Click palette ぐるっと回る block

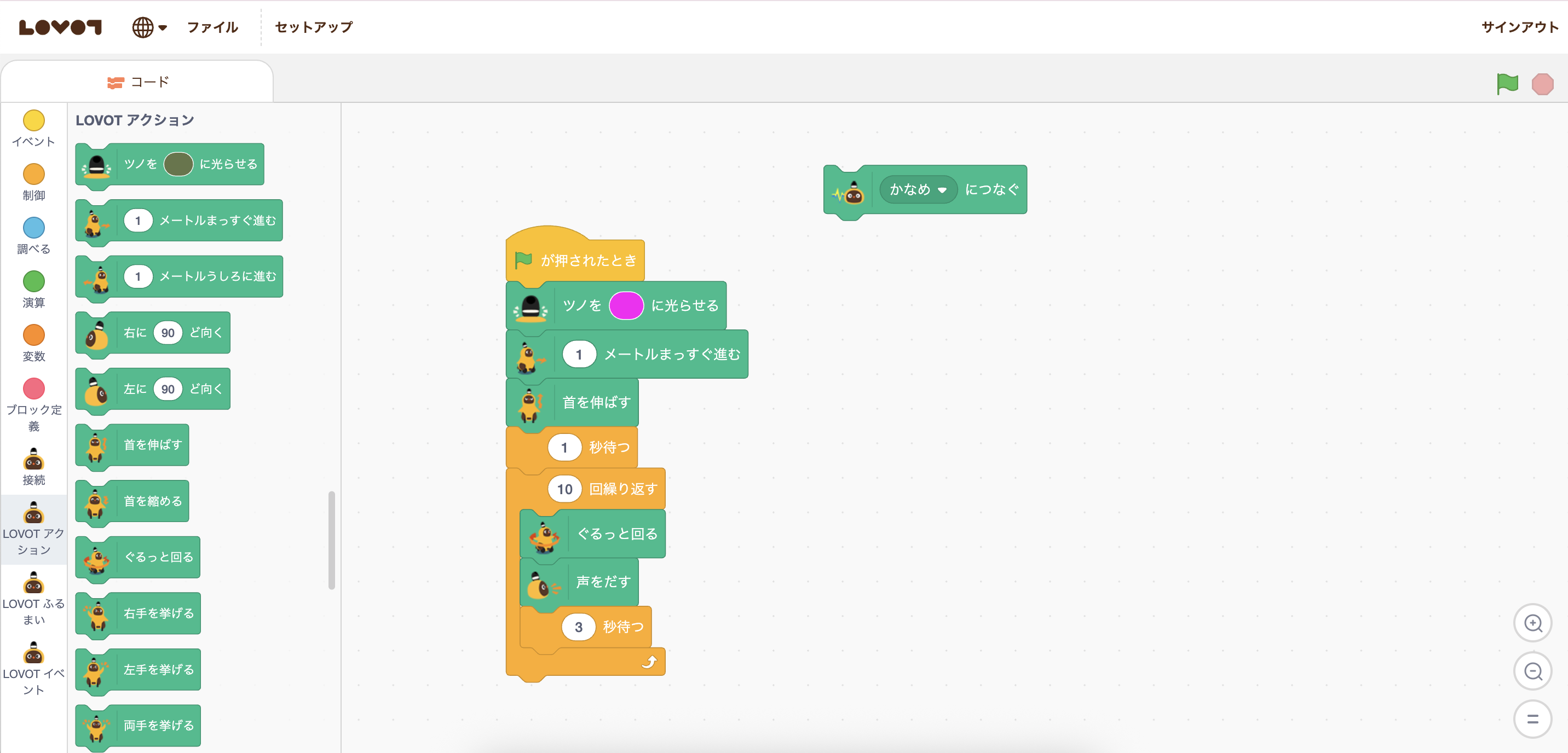pyautogui.click(x=138, y=557)
